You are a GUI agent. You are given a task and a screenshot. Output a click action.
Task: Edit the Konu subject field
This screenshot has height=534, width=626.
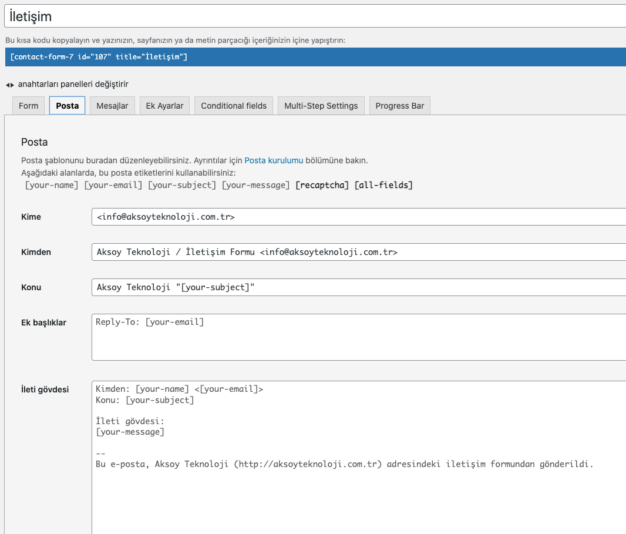(355, 287)
